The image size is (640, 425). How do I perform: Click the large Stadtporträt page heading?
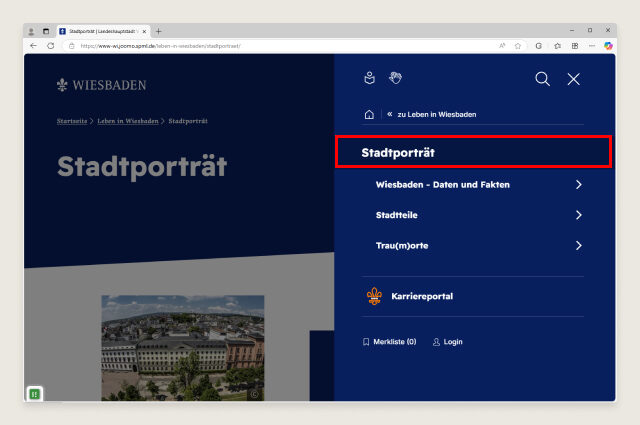tap(142, 166)
